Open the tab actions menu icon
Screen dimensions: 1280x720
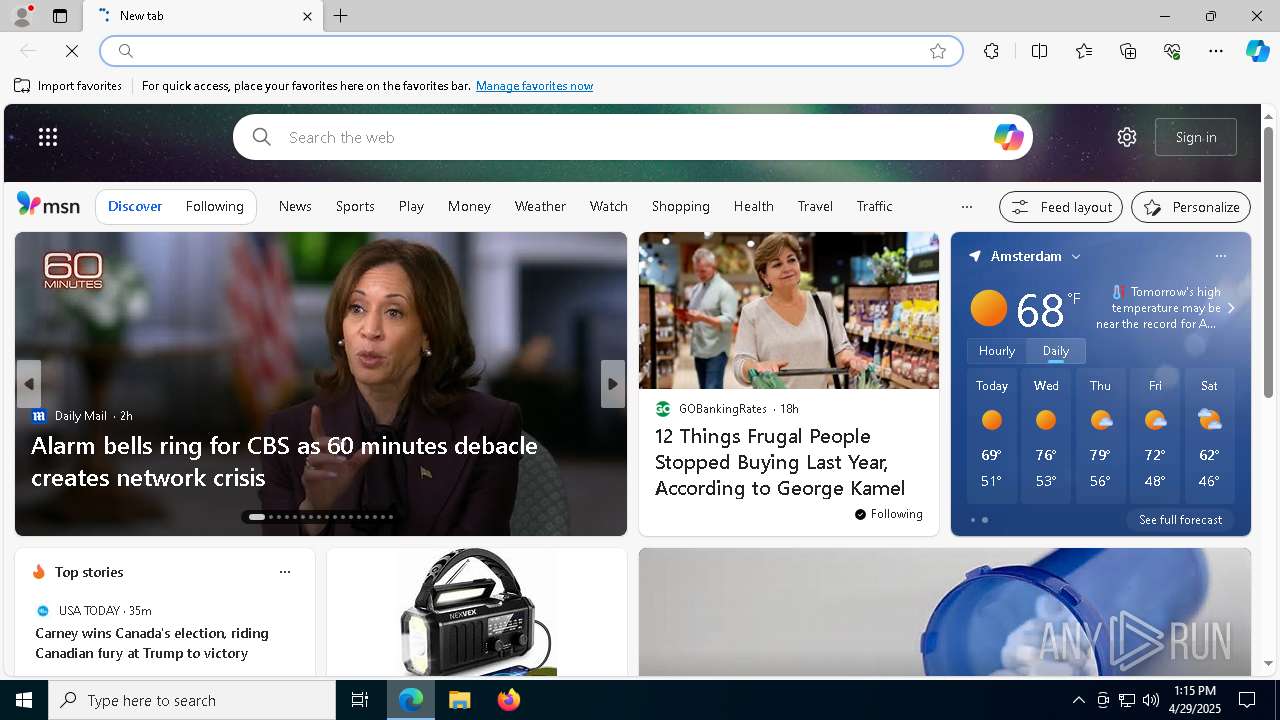(60, 16)
